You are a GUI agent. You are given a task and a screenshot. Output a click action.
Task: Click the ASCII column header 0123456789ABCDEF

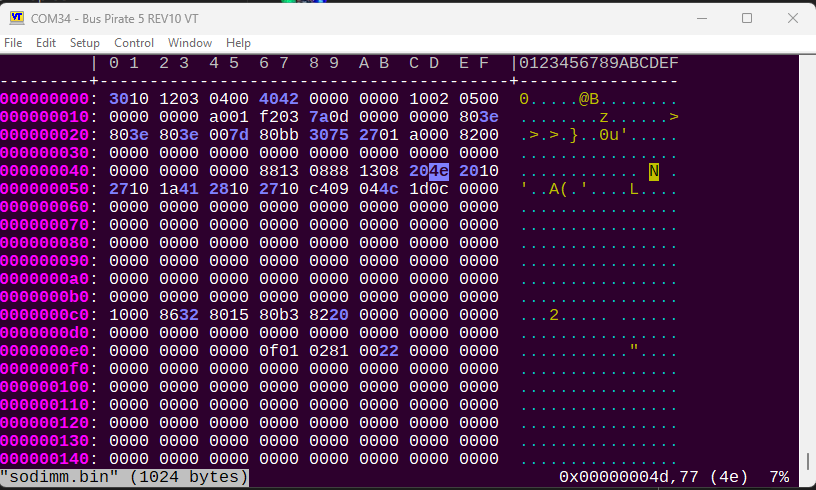click(x=598, y=63)
